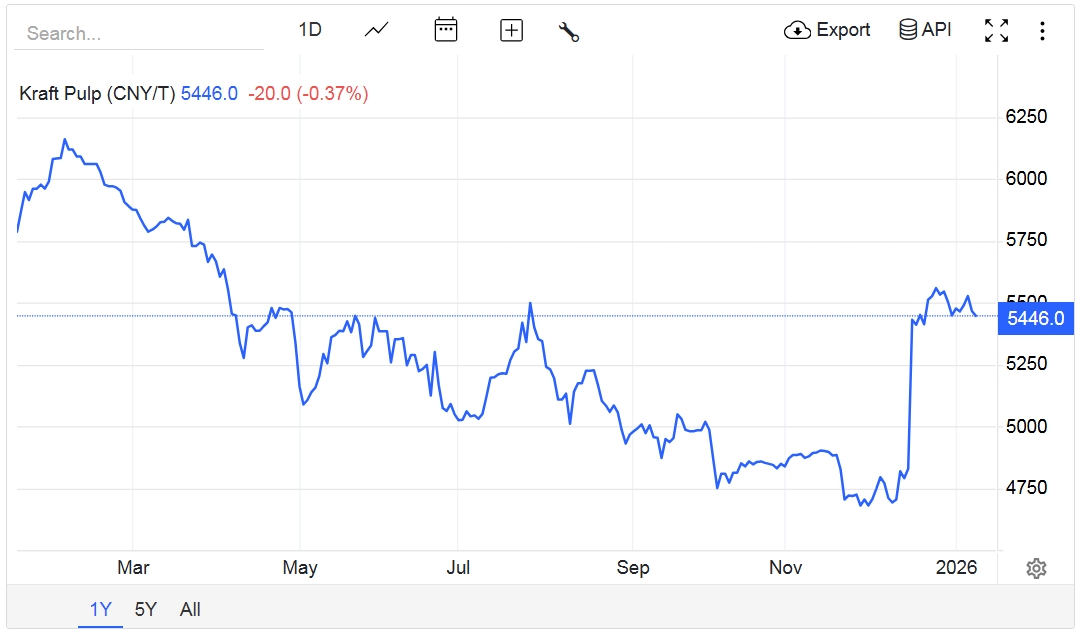
Task: Click the Kraft Pulp (CNY/T) series label
Action: coord(97,94)
